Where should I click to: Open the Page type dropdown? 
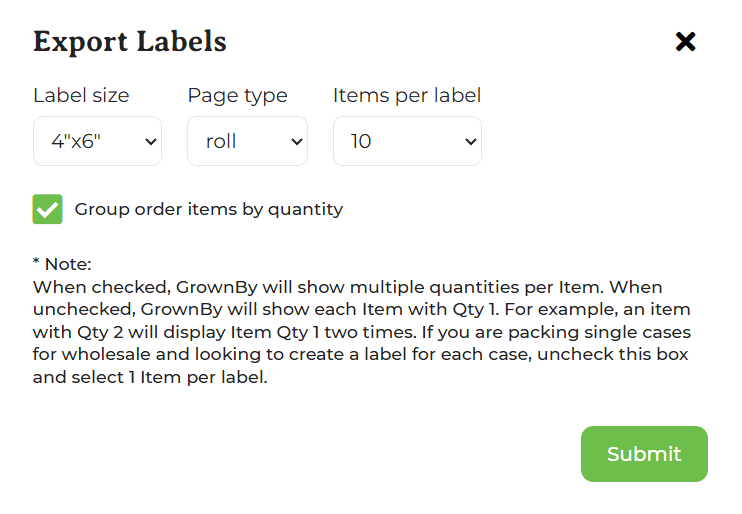(x=247, y=141)
